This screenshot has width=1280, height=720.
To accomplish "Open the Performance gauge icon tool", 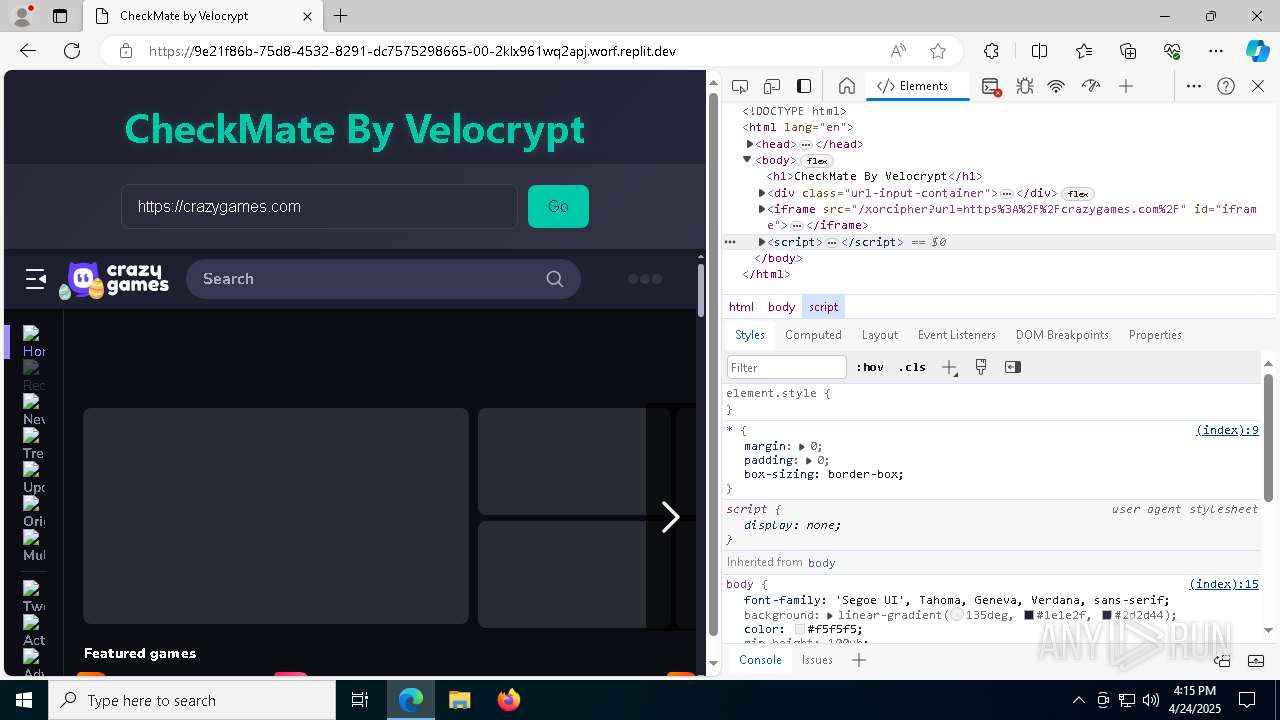I will pos(1090,86).
